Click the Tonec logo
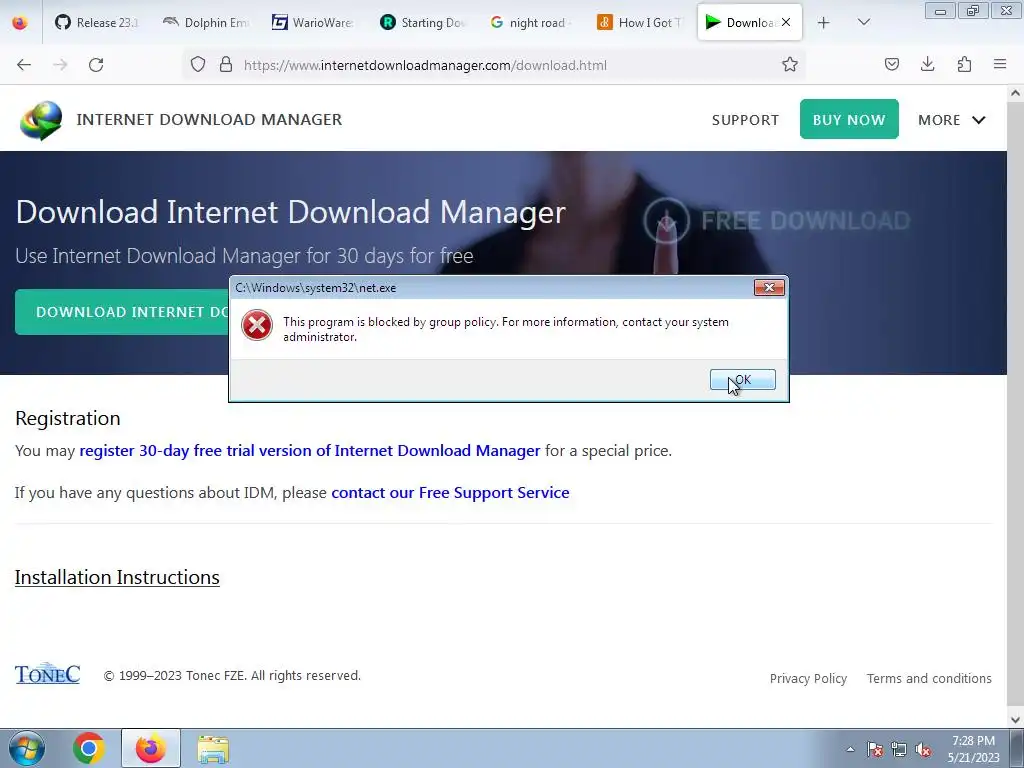Image resolution: width=1024 pixels, height=768 pixels. point(48,673)
